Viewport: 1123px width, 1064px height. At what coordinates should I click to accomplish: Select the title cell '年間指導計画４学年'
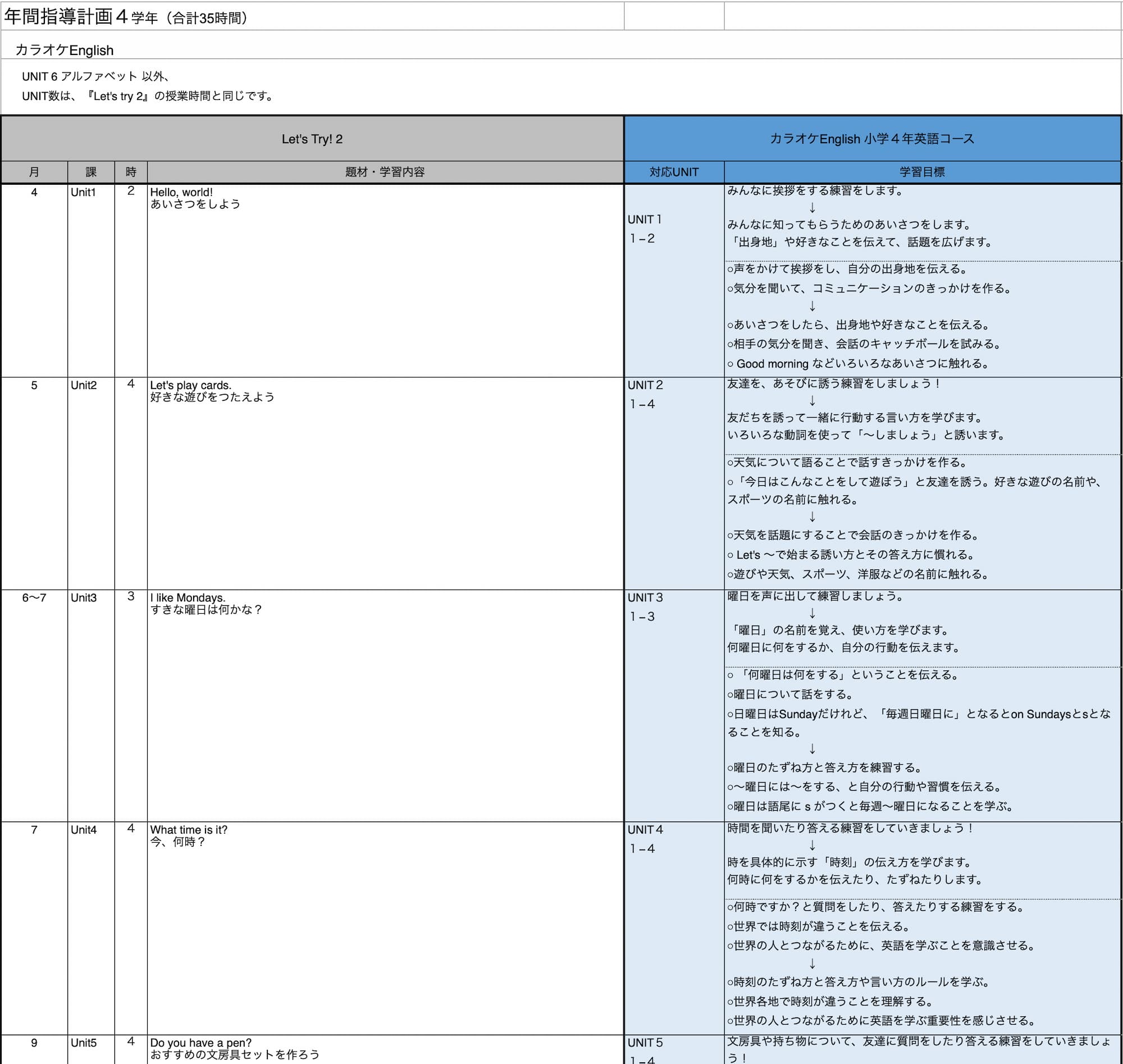tap(313, 16)
